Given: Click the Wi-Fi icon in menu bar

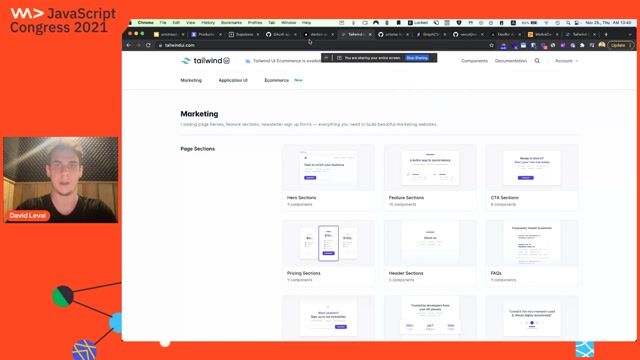Looking at the screenshot, I should 546,23.
